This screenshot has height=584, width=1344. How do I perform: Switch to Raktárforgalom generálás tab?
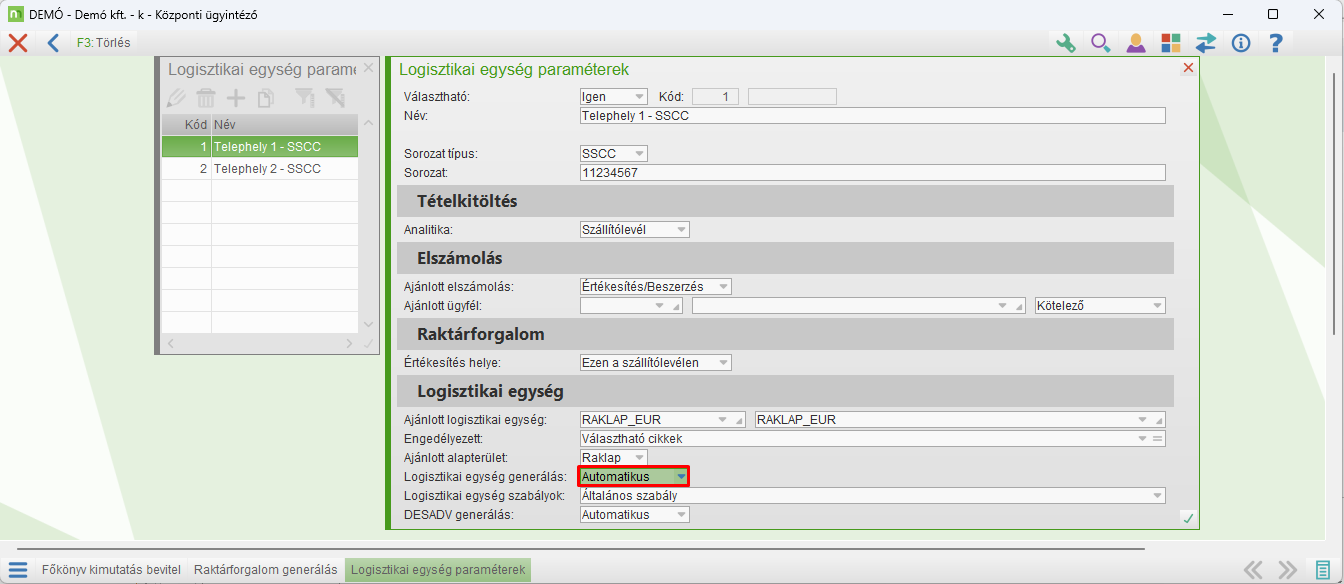tap(266, 570)
